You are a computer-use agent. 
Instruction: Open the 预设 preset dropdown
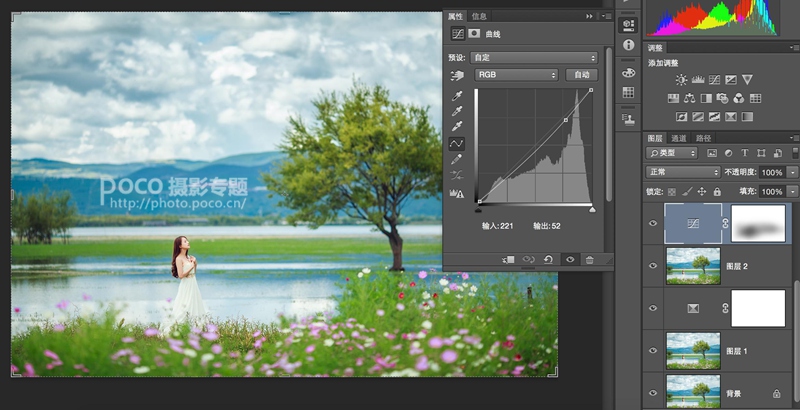534,57
